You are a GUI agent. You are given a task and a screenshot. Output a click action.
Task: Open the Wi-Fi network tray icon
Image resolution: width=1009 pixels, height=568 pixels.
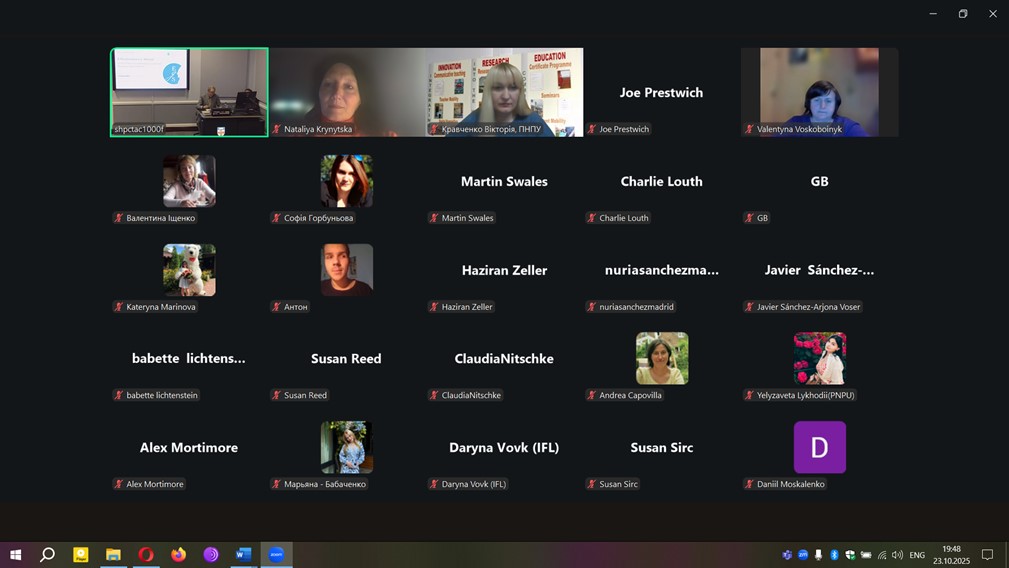click(x=882, y=555)
